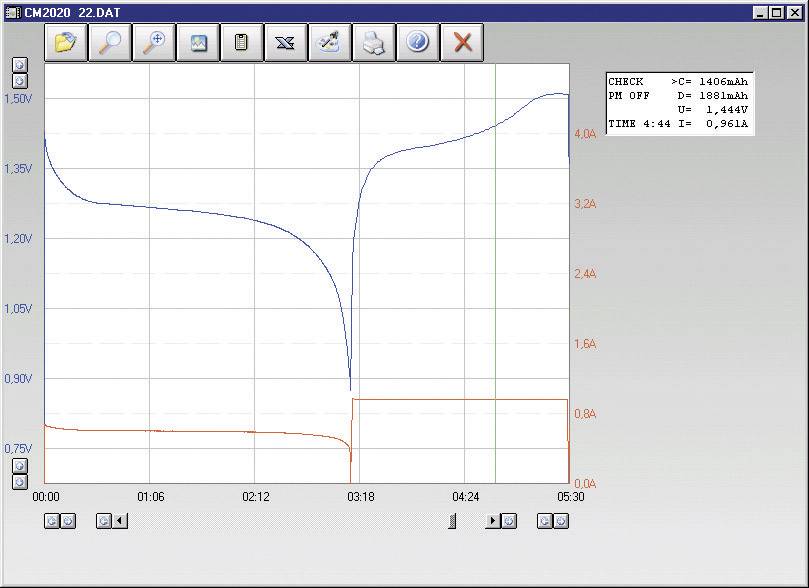Select the timeline slider marker near 04:24
Viewport: 809px width, 588px height.
[452, 521]
